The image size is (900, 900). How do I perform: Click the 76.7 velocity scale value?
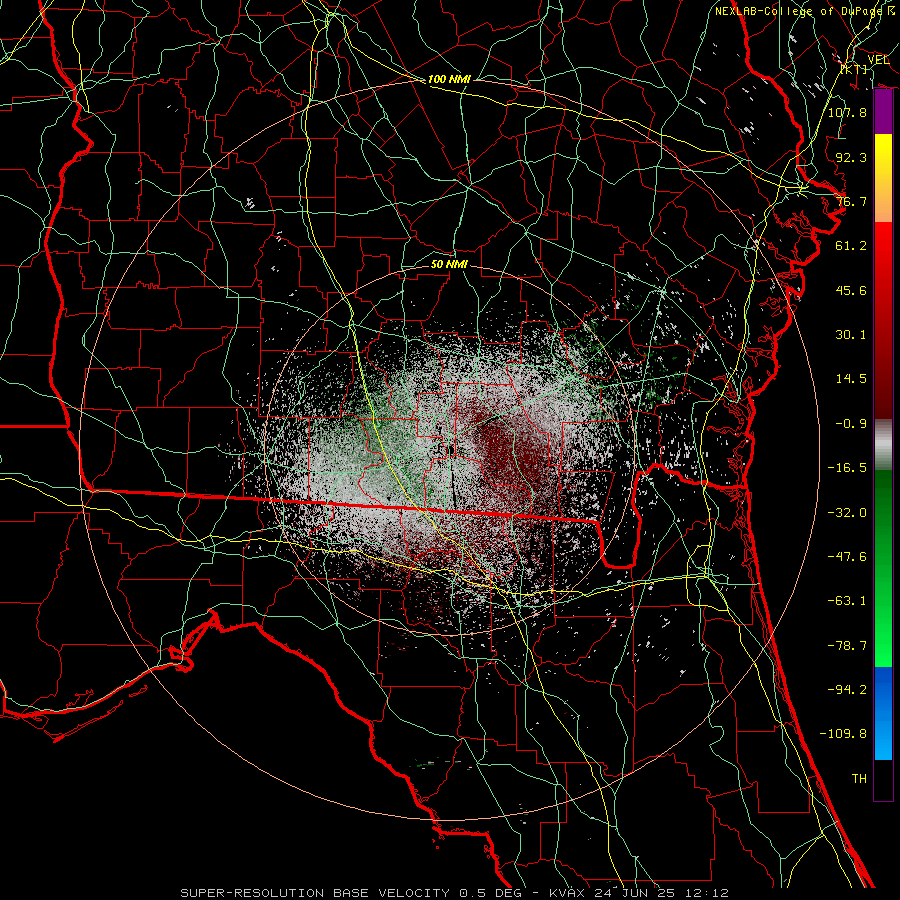(x=851, y=201)
